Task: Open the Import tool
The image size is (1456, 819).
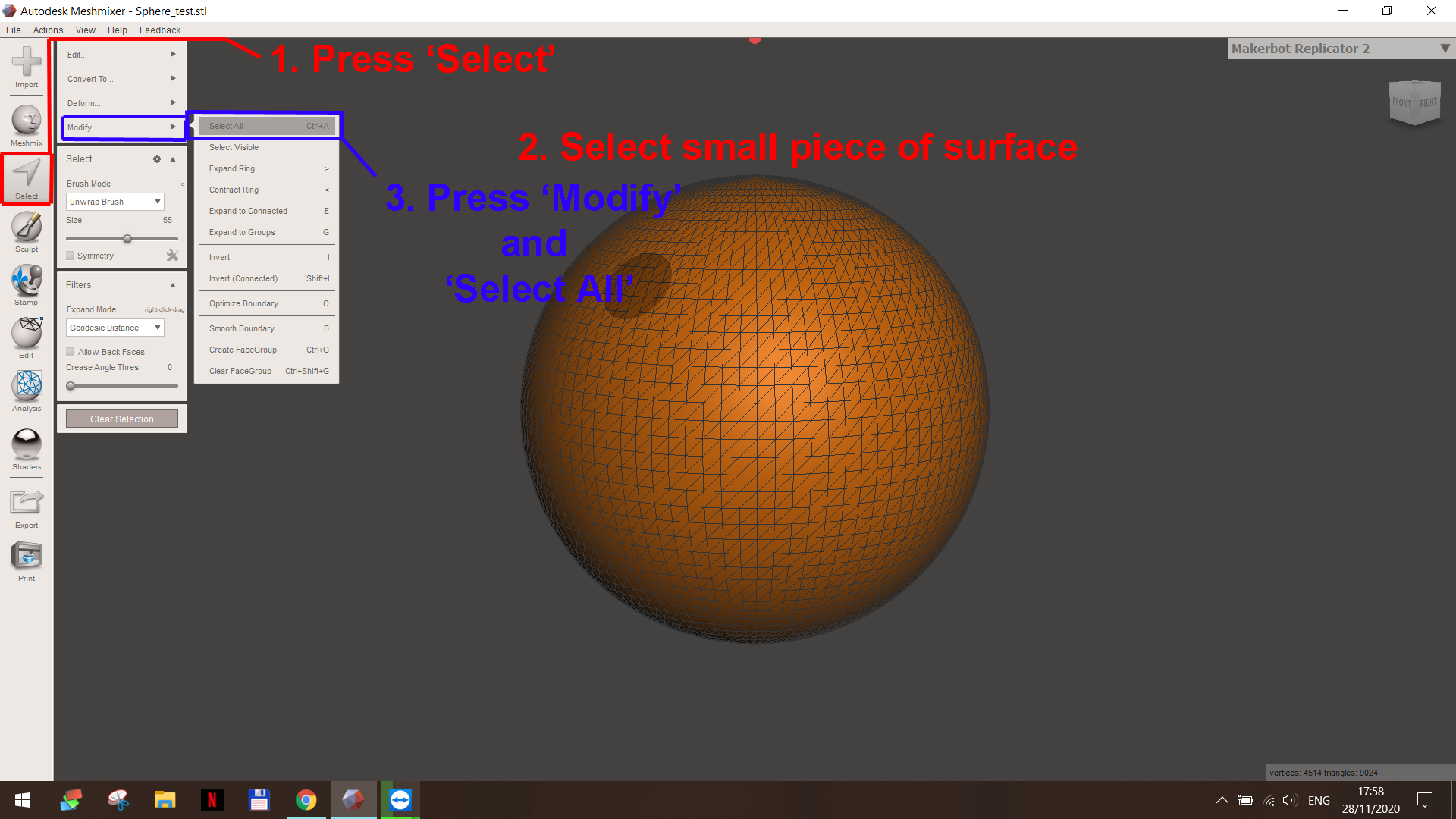Action: (x=27, y=67)
